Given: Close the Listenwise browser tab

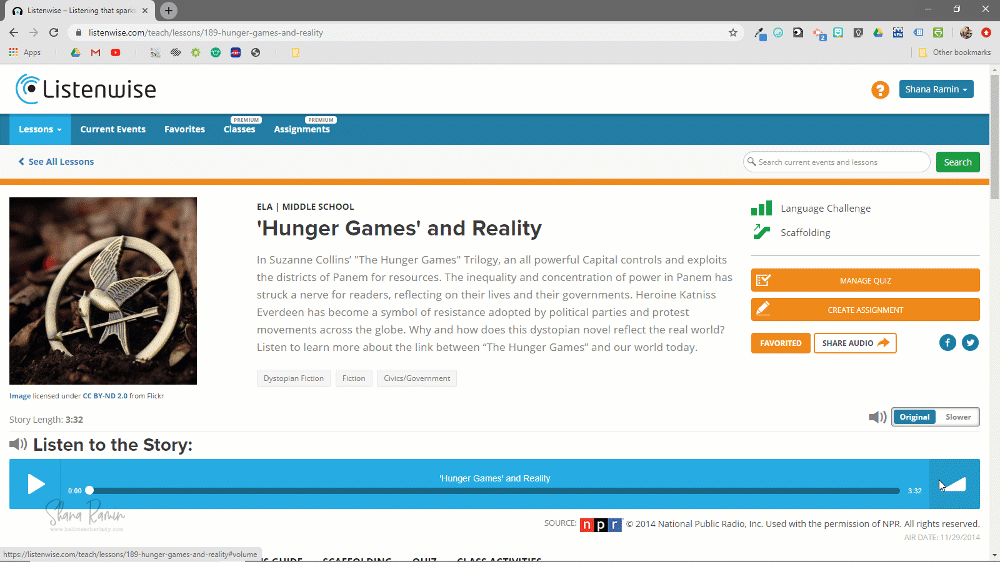Looking at the screenshot, I should [x=145, y=11].
